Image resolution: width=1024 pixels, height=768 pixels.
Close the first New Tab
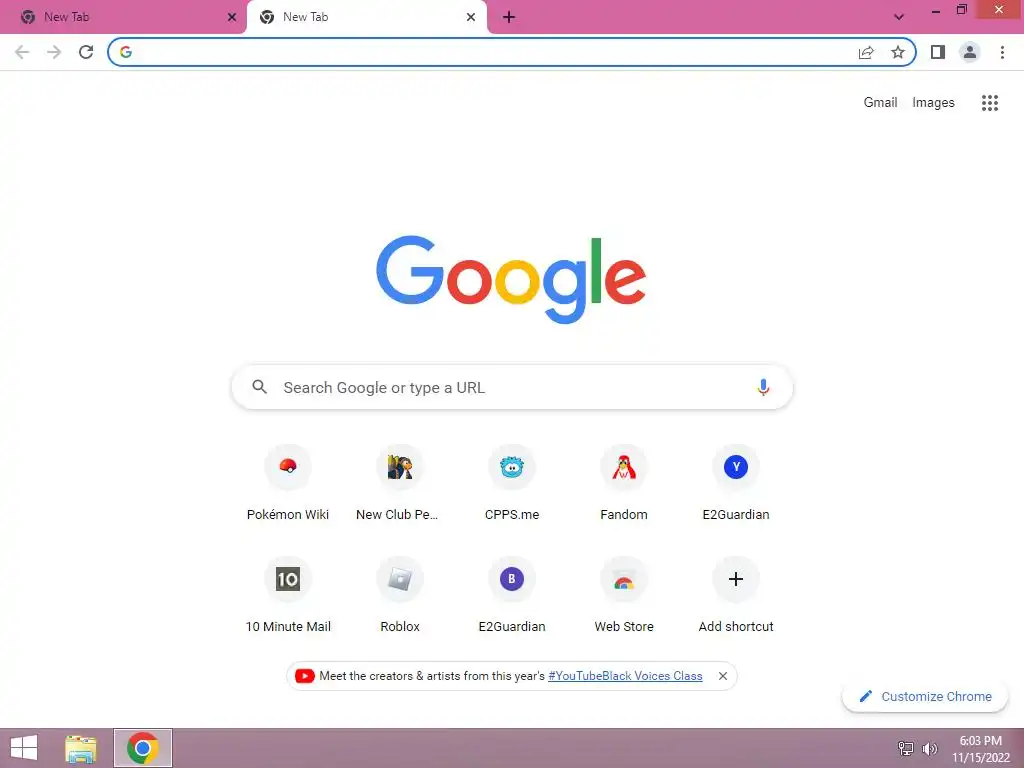232,17
